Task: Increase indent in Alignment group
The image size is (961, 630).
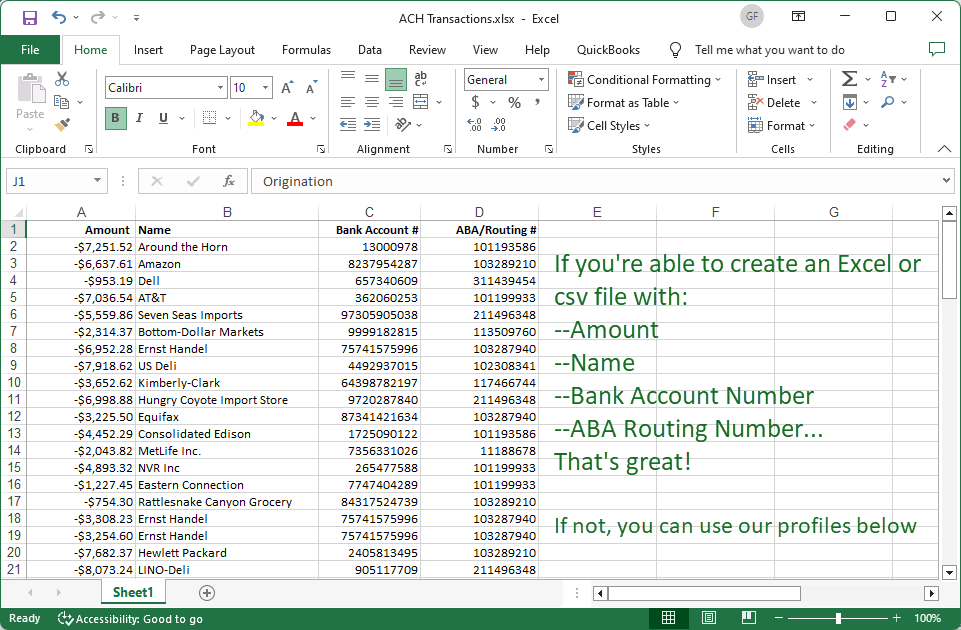Action: click(x=372, y=124)
